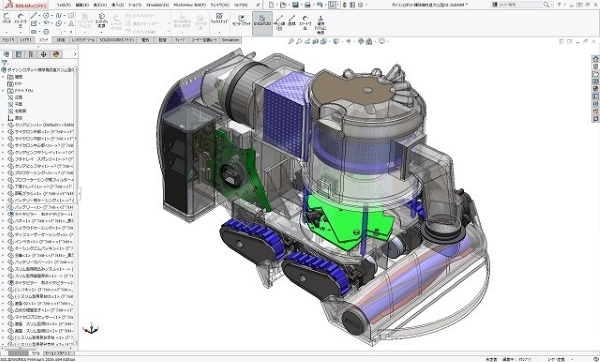The image size is (600, 362).
Task: Open the Simulation menu in menu bar
Action: tap(158, 5)
